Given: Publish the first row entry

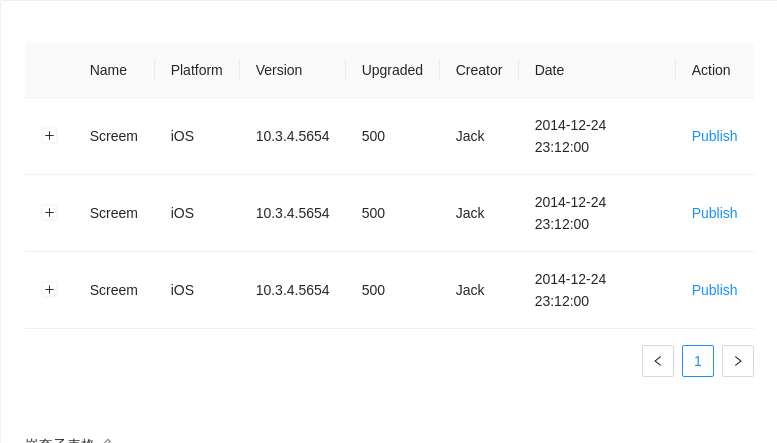Looking at the screenshot, I should (714, 136).
